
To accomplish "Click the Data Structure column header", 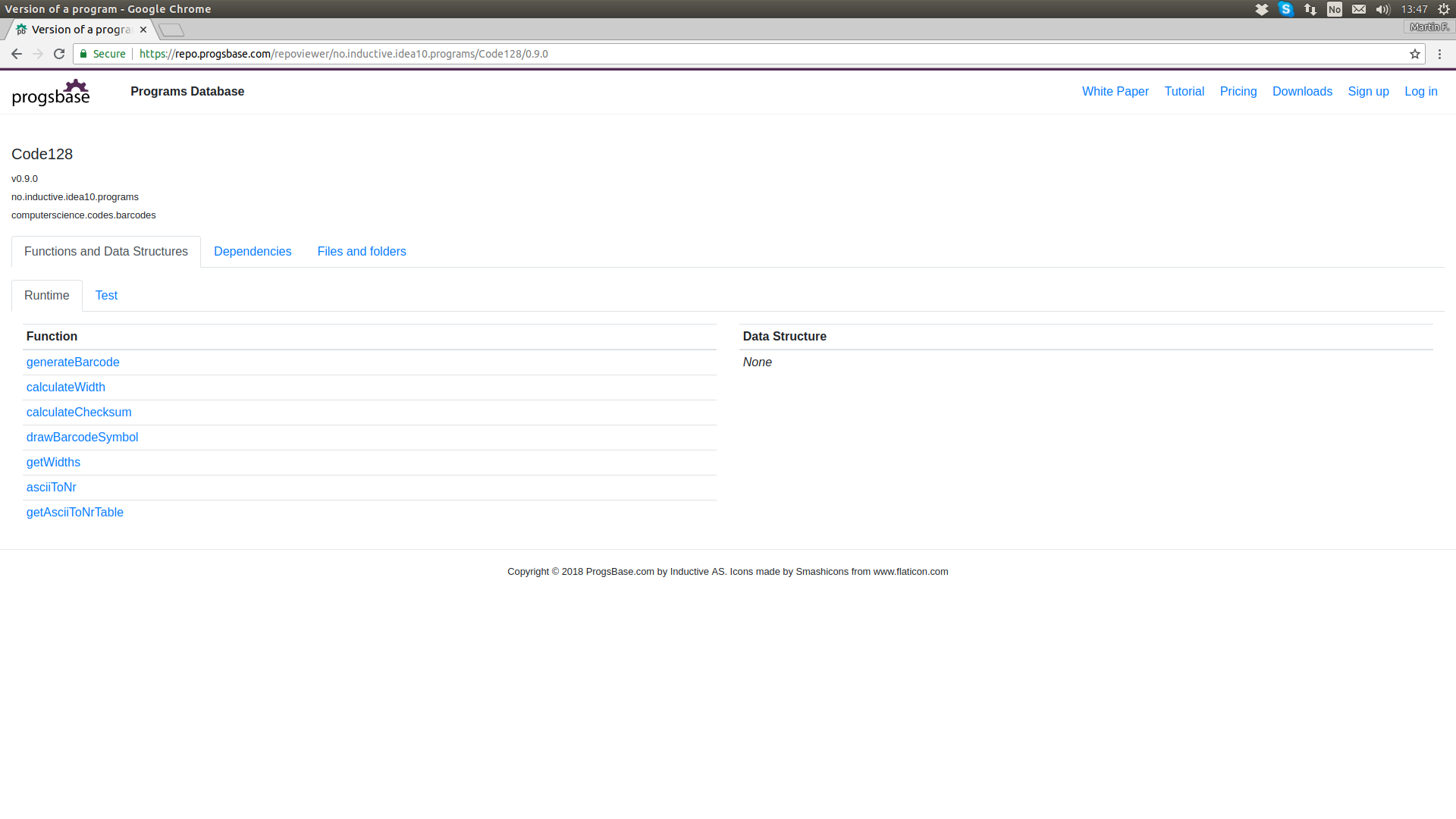I will [x=784, y=336].
